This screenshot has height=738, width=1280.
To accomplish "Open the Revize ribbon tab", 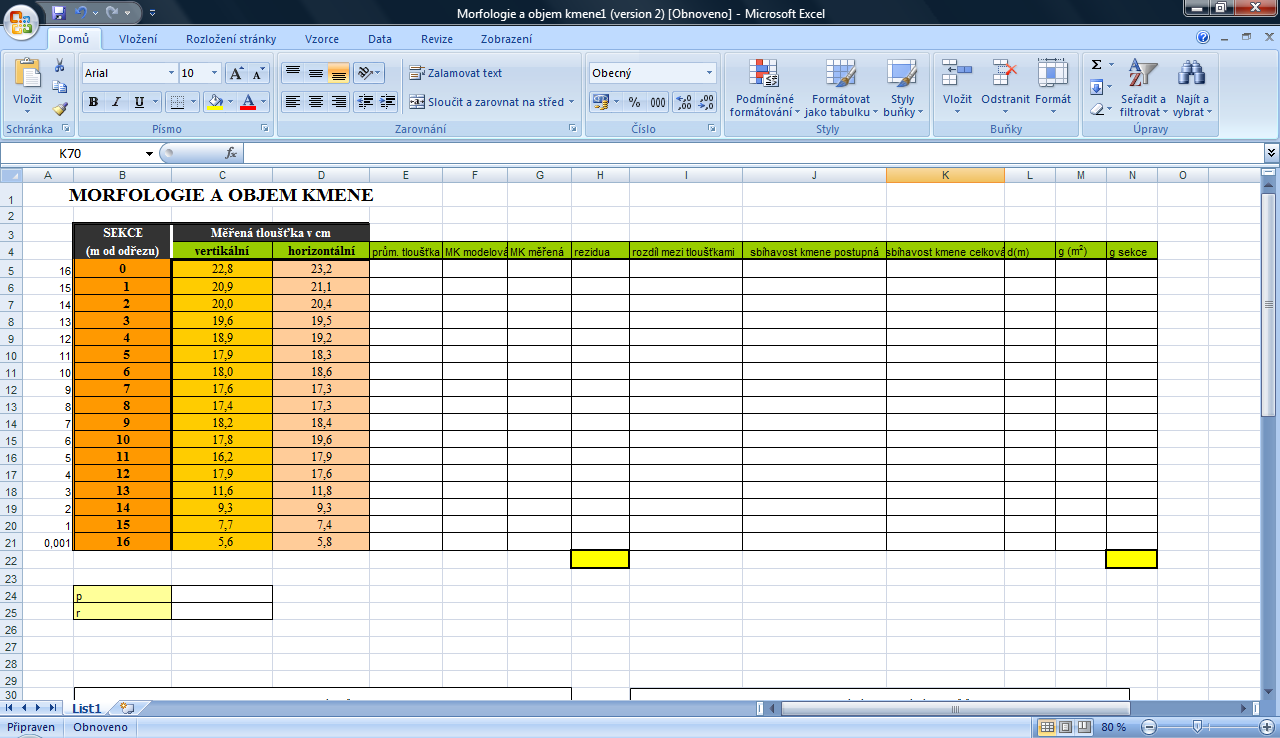I will point(437,39).
